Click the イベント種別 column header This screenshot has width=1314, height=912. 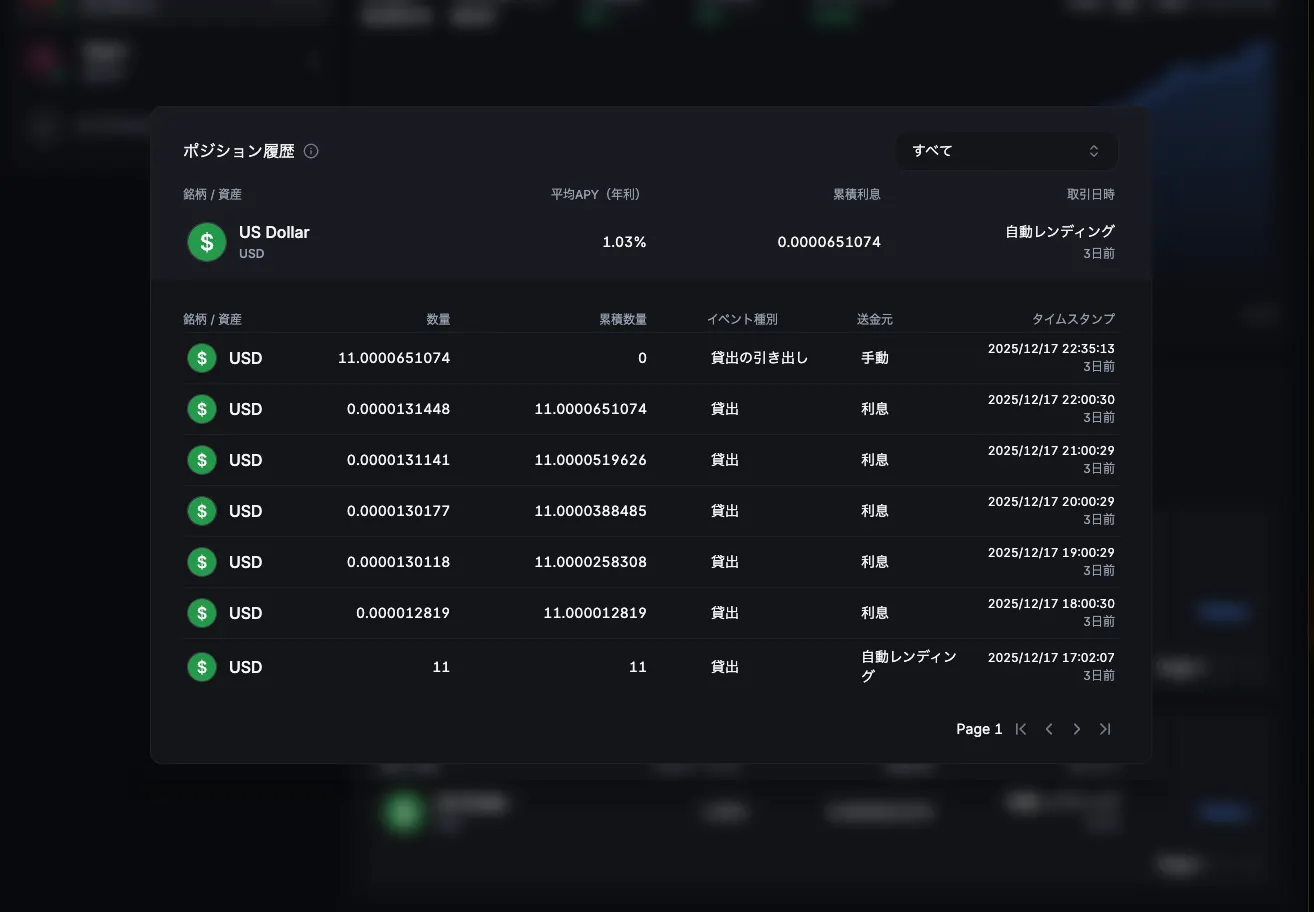click(742, 319)
